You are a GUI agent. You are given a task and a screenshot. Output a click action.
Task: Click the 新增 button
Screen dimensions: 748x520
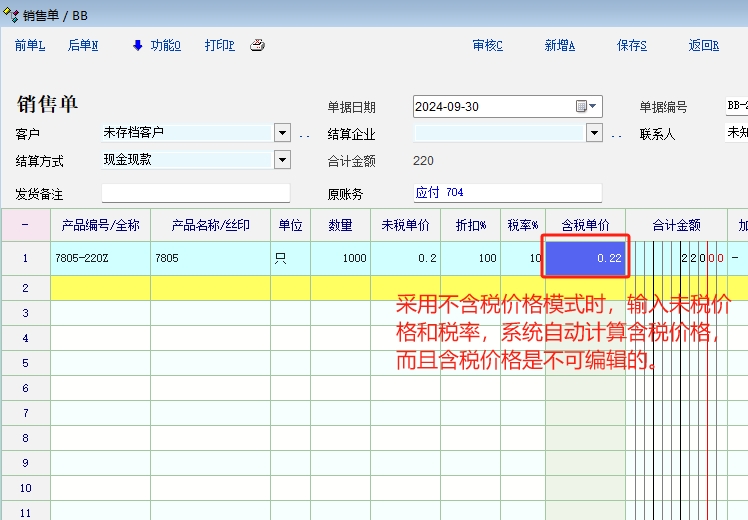[x=560, y=45]
